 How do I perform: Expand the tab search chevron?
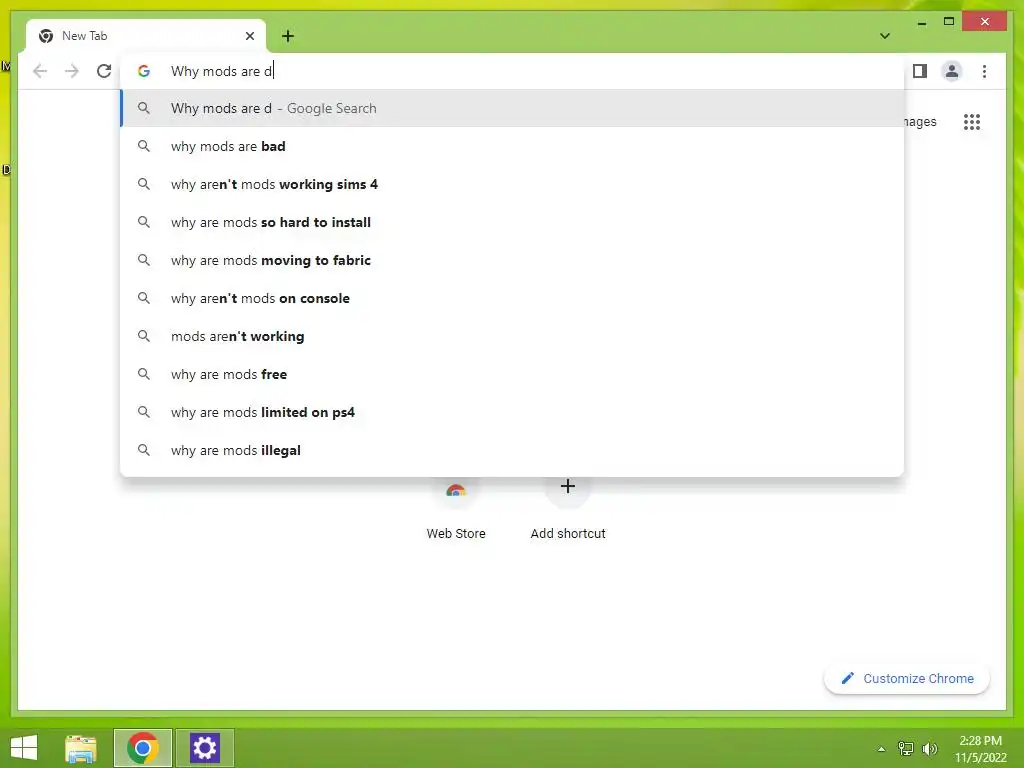[884, 36]
